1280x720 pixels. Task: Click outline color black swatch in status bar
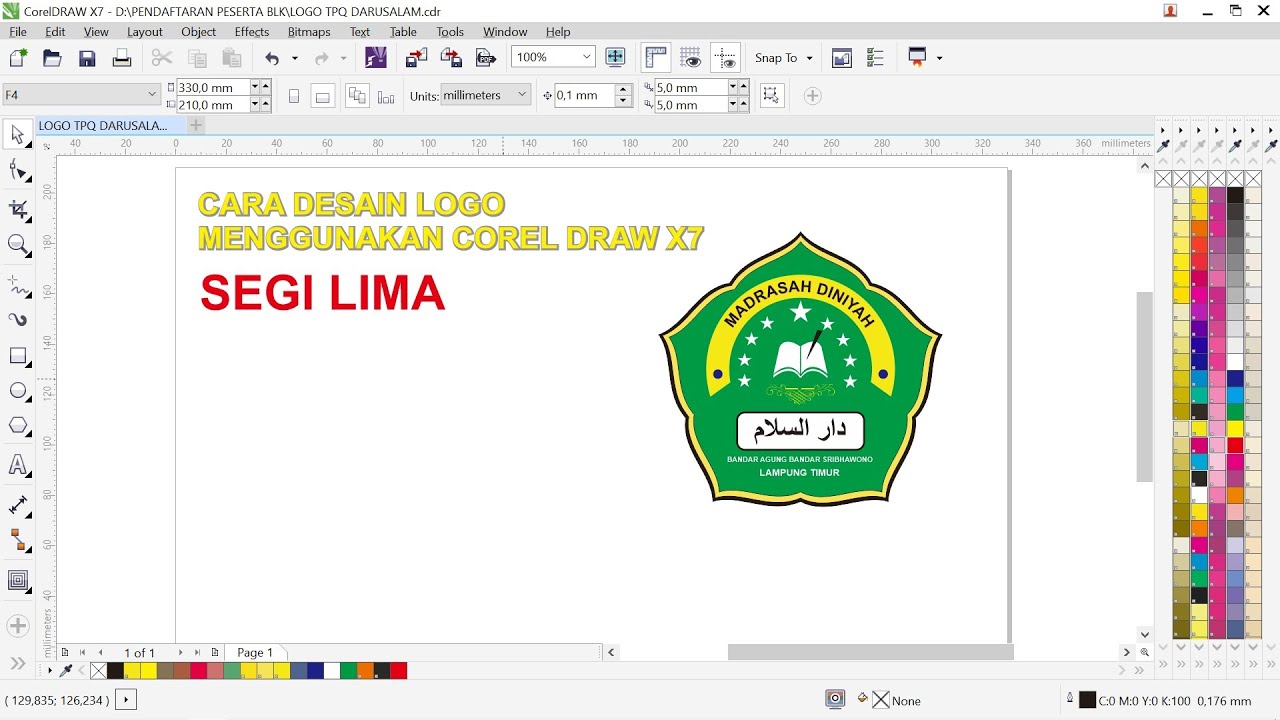click(1087, 700)
